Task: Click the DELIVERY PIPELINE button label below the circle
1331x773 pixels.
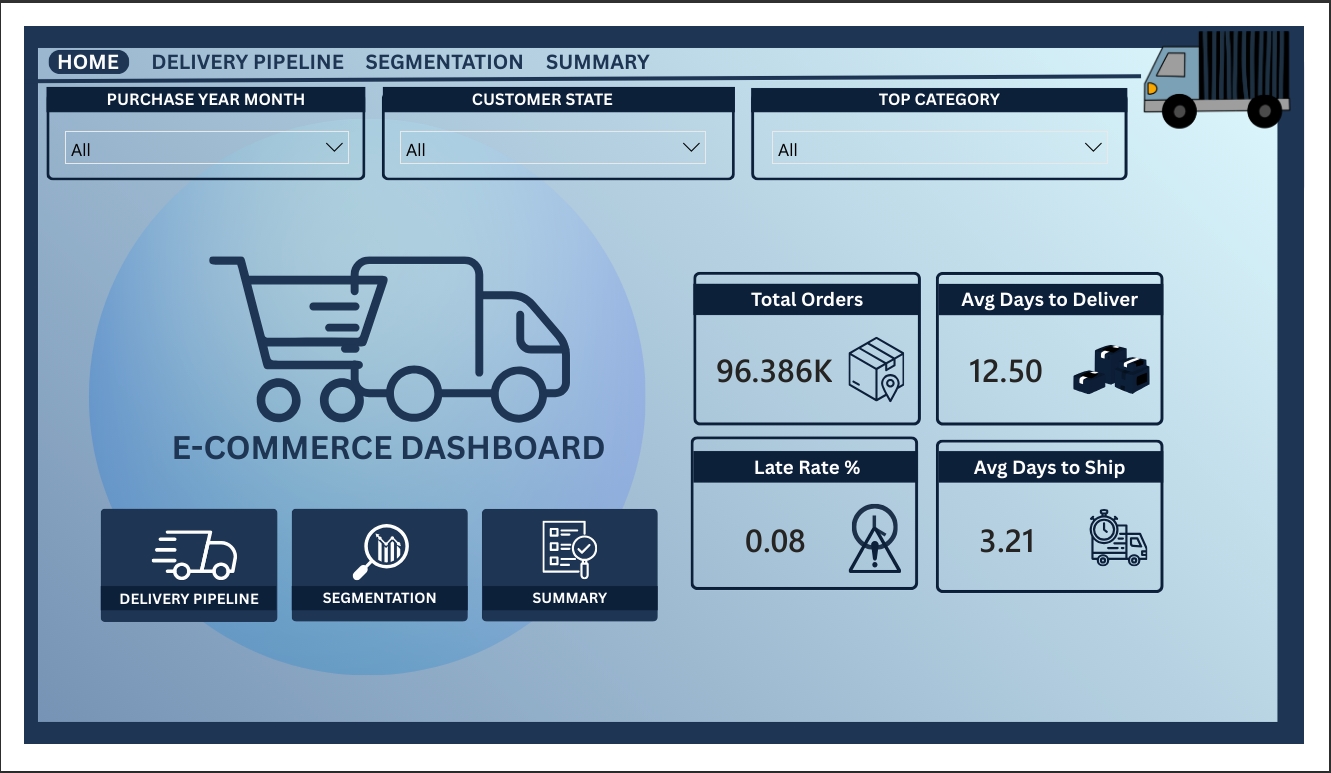Action: [x=189, y=599]
